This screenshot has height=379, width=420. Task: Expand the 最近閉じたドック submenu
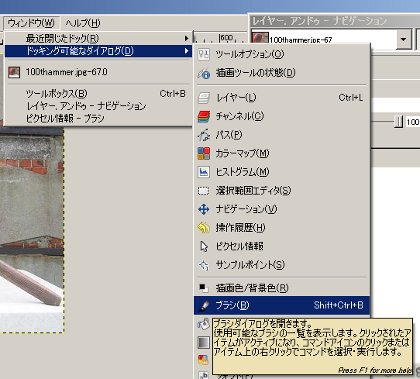point(99,38)
